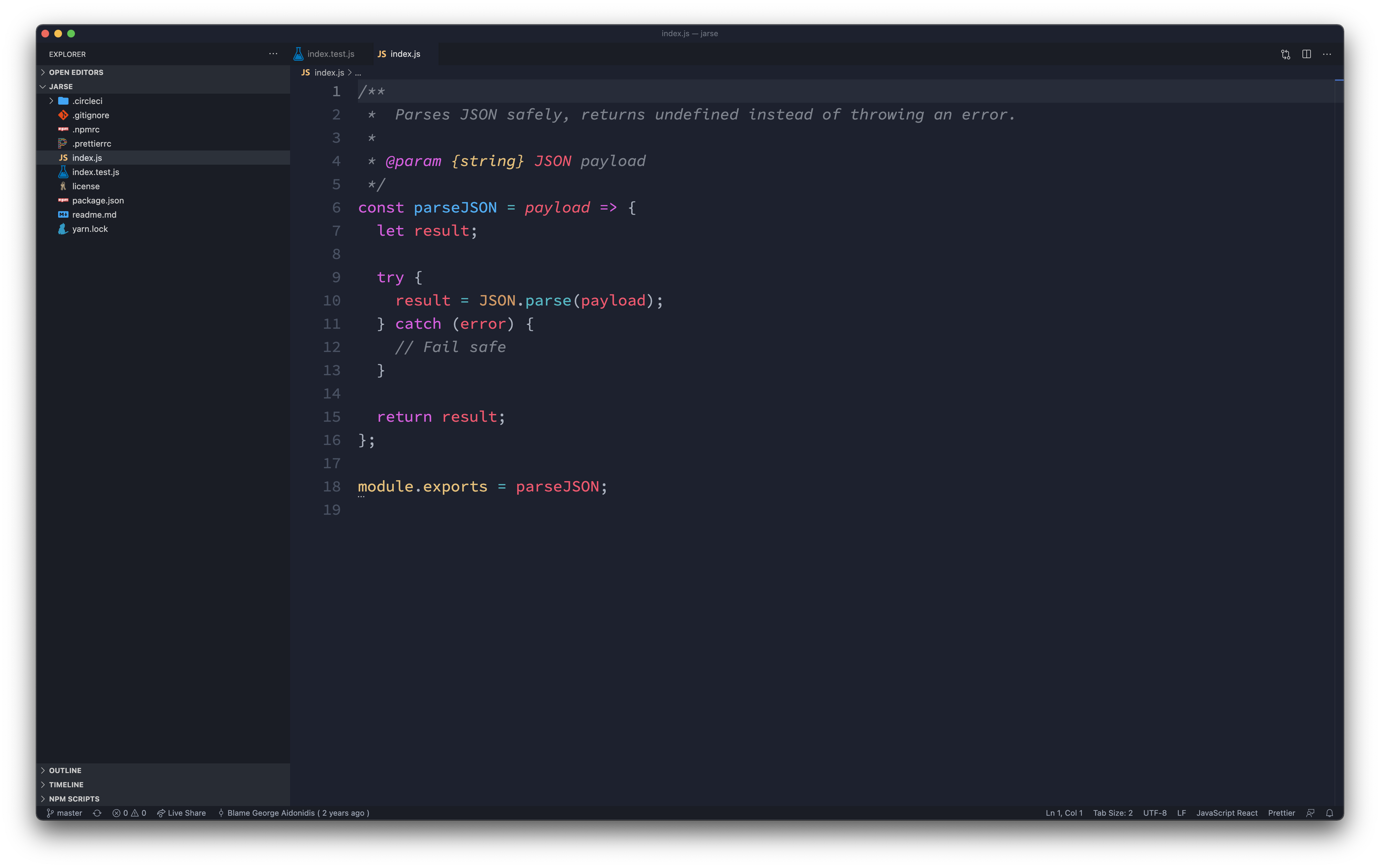Image resolution: width=1380 pixels, height=868 pixels.
Task: Change end of line sequence LF
Action: [x=1181, y=813]
